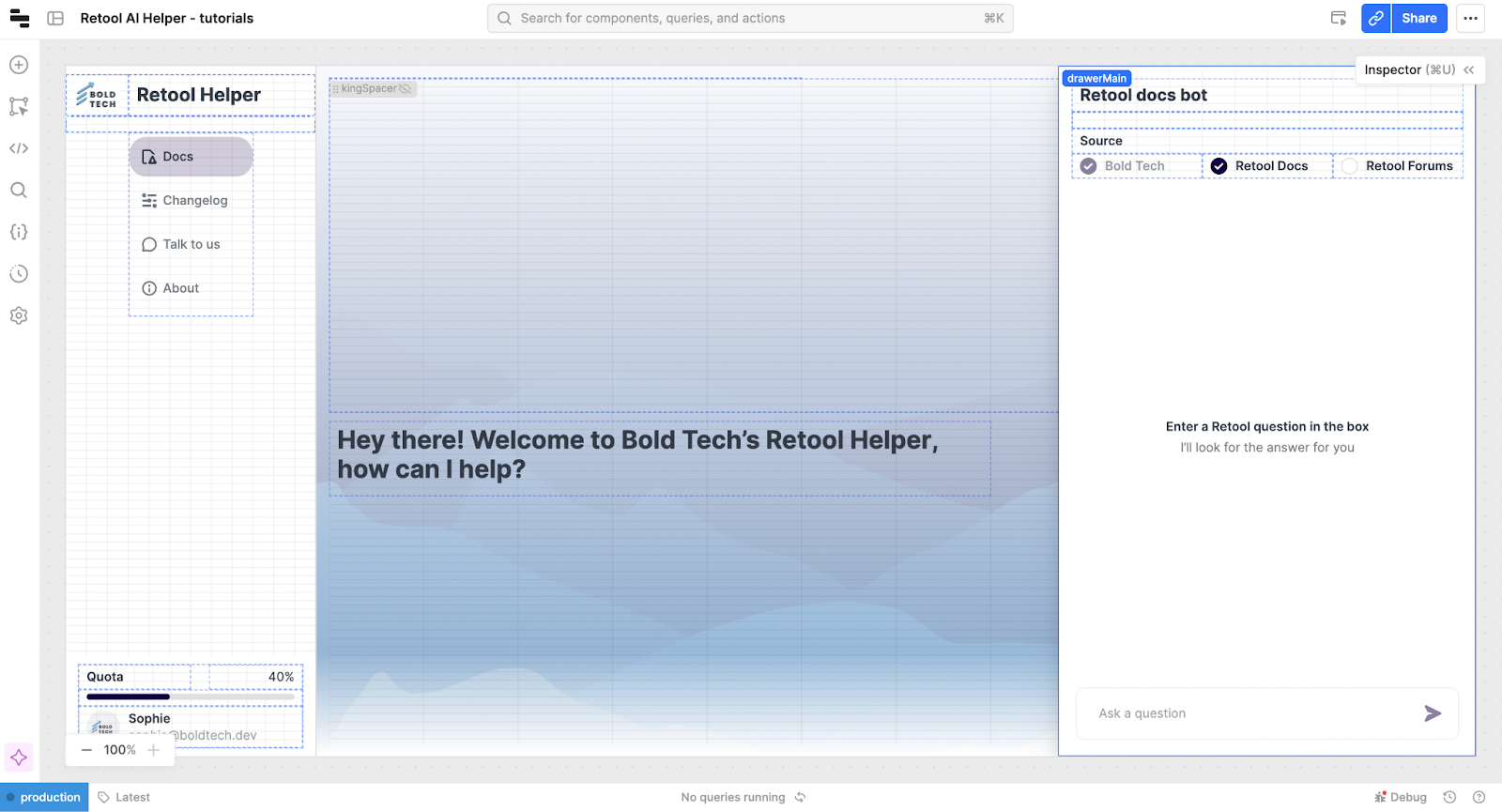Open the Release history clock panel
Screen dimensions: 1502x812
click(19, 274)
